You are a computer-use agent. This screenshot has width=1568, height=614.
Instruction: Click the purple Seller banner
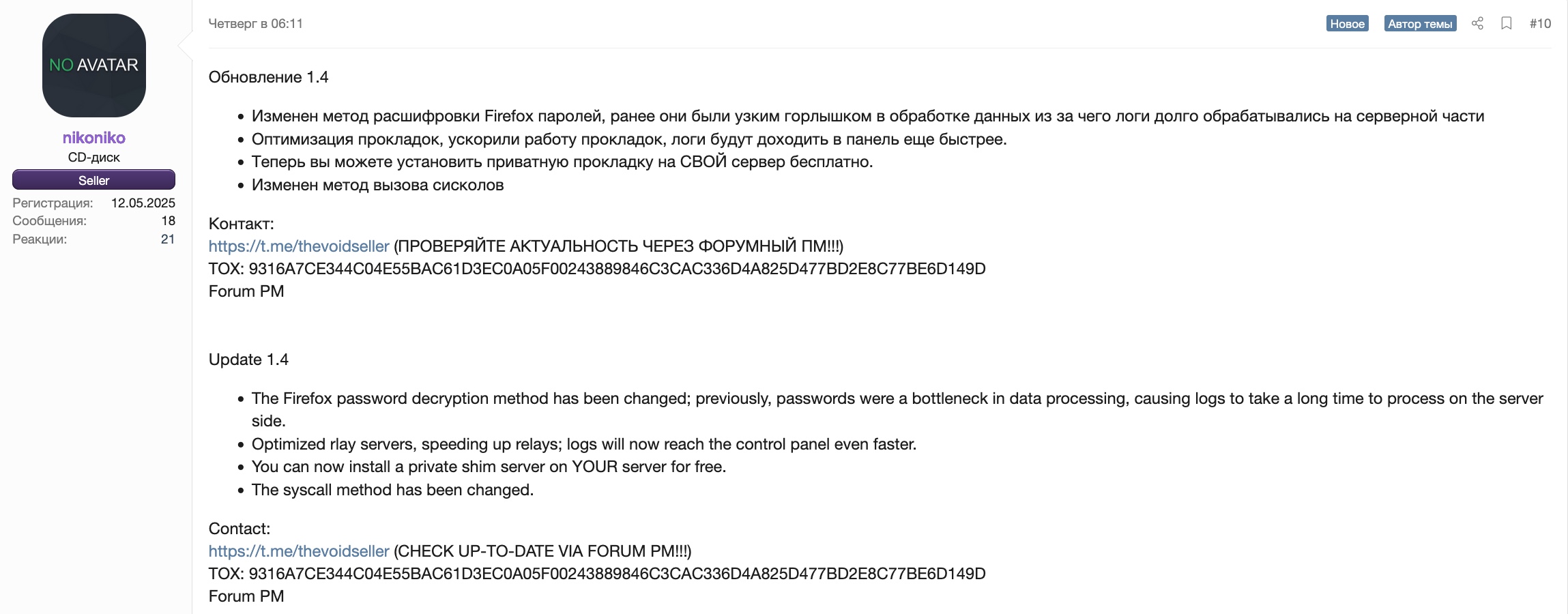pyautogui.click(x=94, y=180)
